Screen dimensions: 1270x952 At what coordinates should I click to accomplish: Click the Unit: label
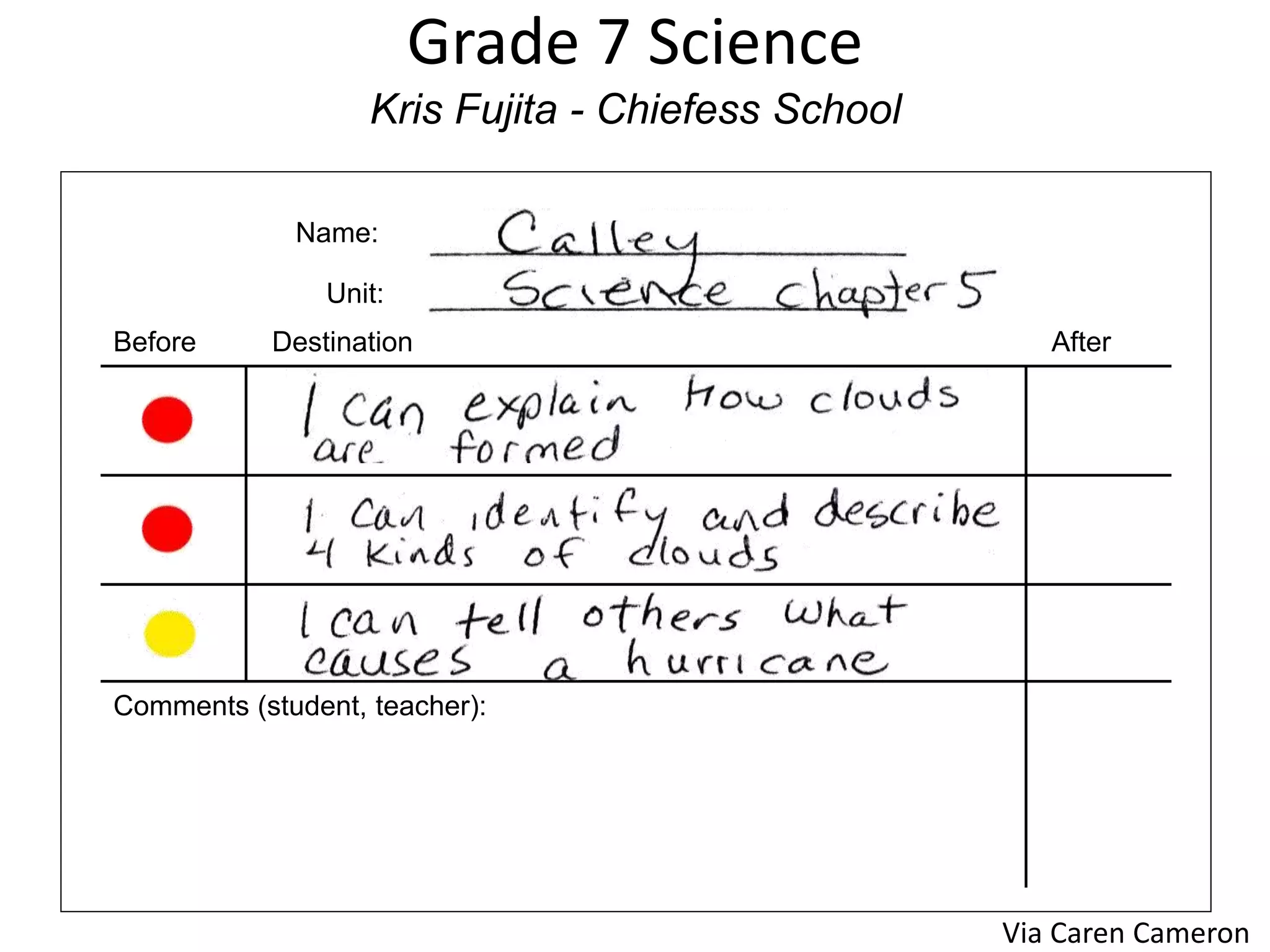coord(355,293)
